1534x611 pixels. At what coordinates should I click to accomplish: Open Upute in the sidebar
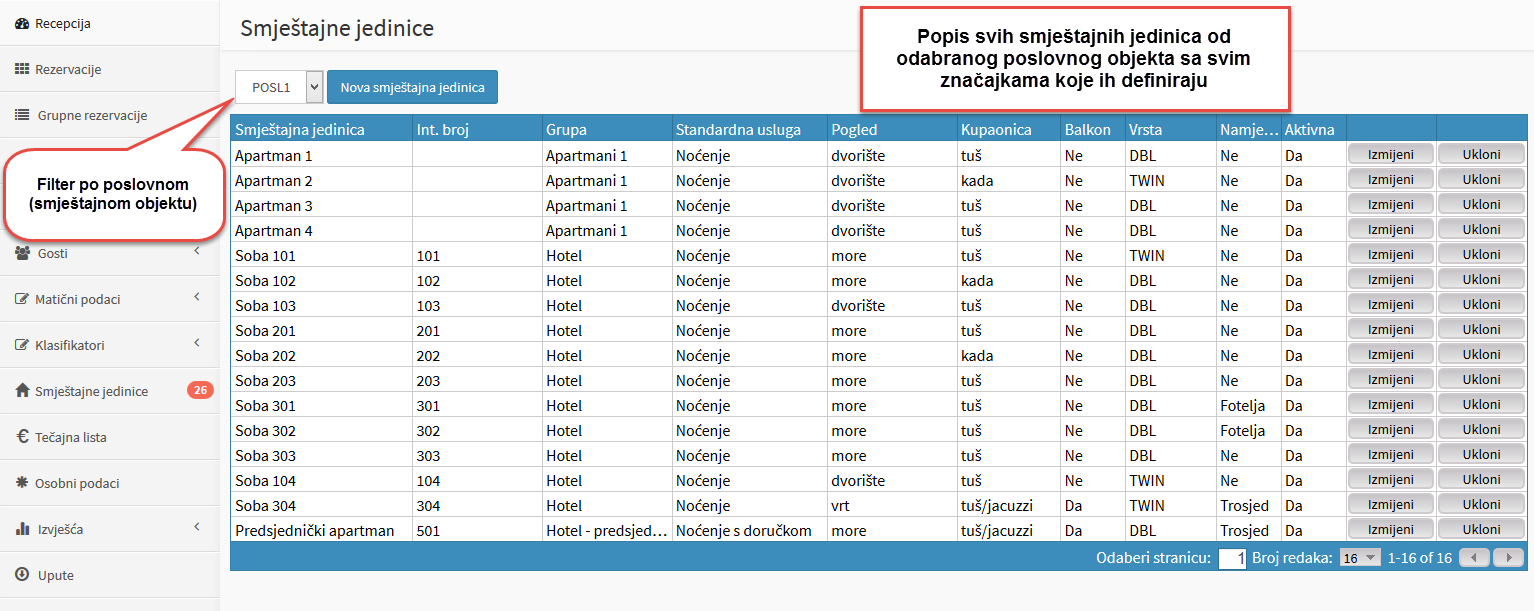[x=109, y=575]
